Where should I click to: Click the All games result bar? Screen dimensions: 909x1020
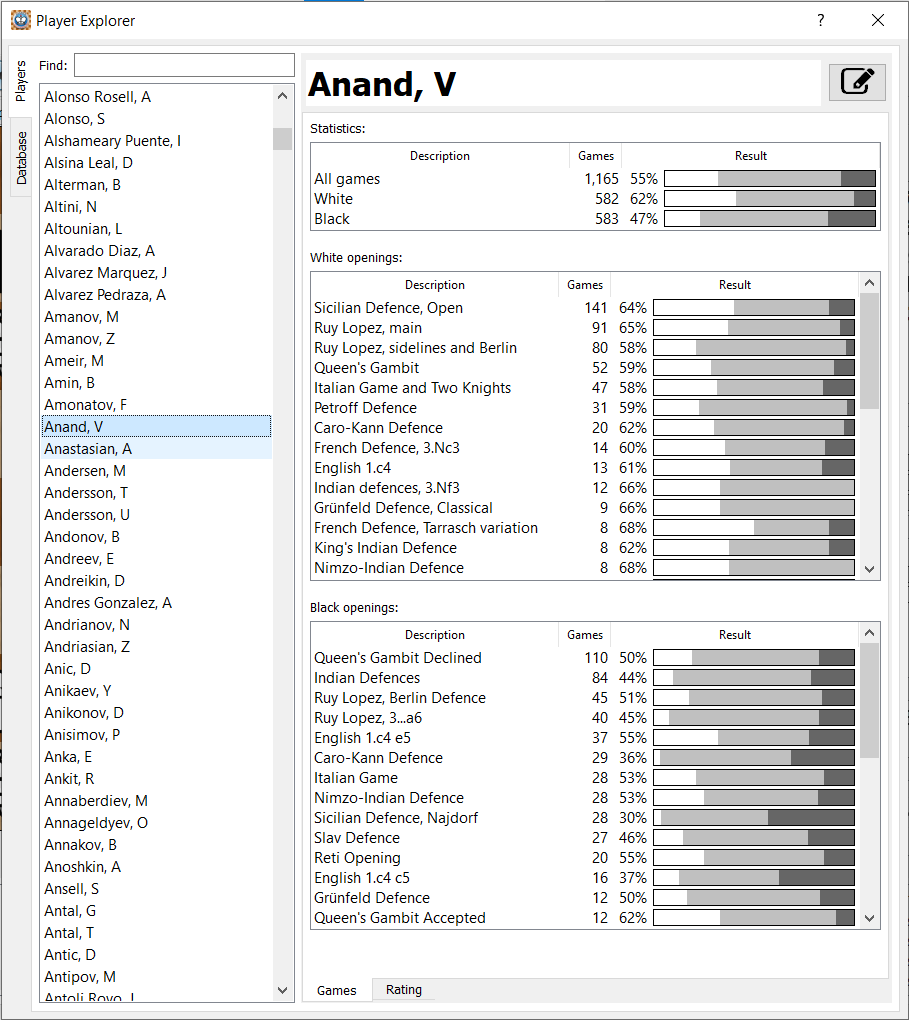(769, 179)
